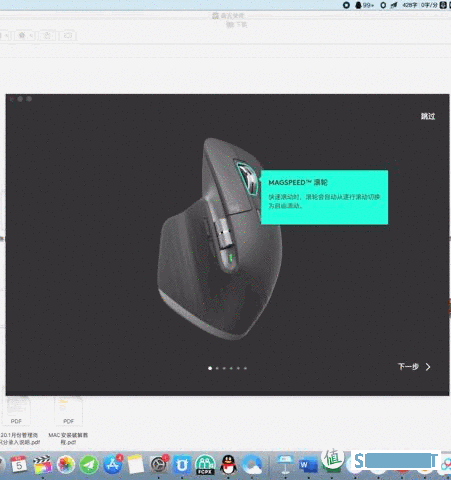Open the green paper-plane app in Dock
Image resolution: width=451 pixels, height=480 pixels.
(x=89, y=464)
